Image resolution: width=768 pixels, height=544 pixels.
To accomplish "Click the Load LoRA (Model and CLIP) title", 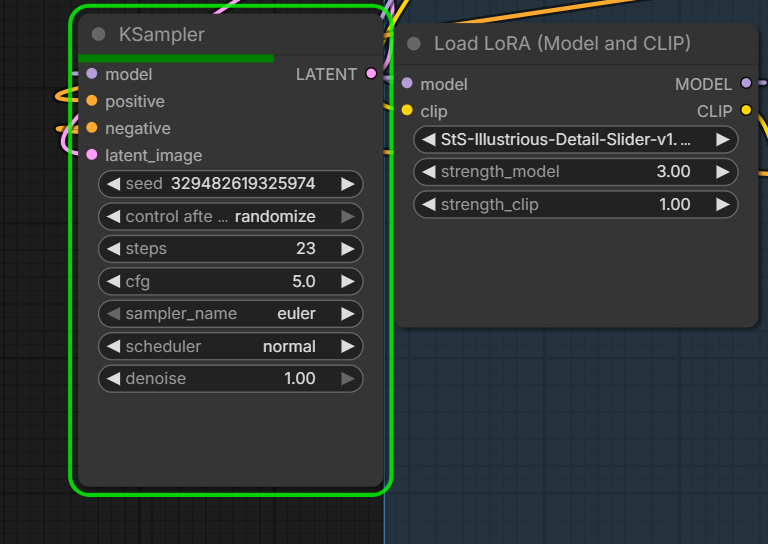I will (562, 44).
